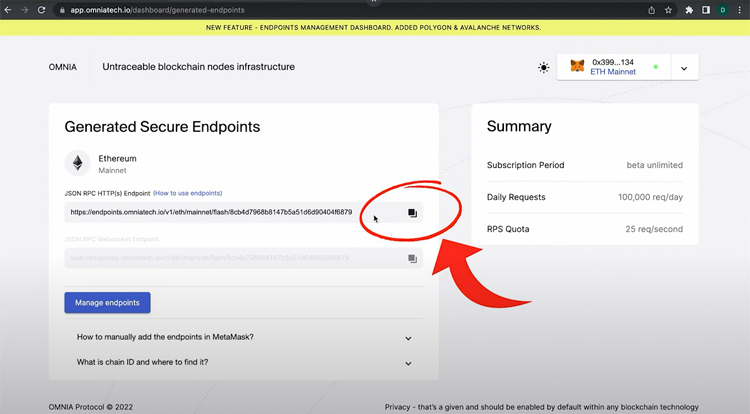This screenshot has width=750, height=414.
Task: Open the How to use endpoints link
Action: pyautogui.click(x=188, y=193)
